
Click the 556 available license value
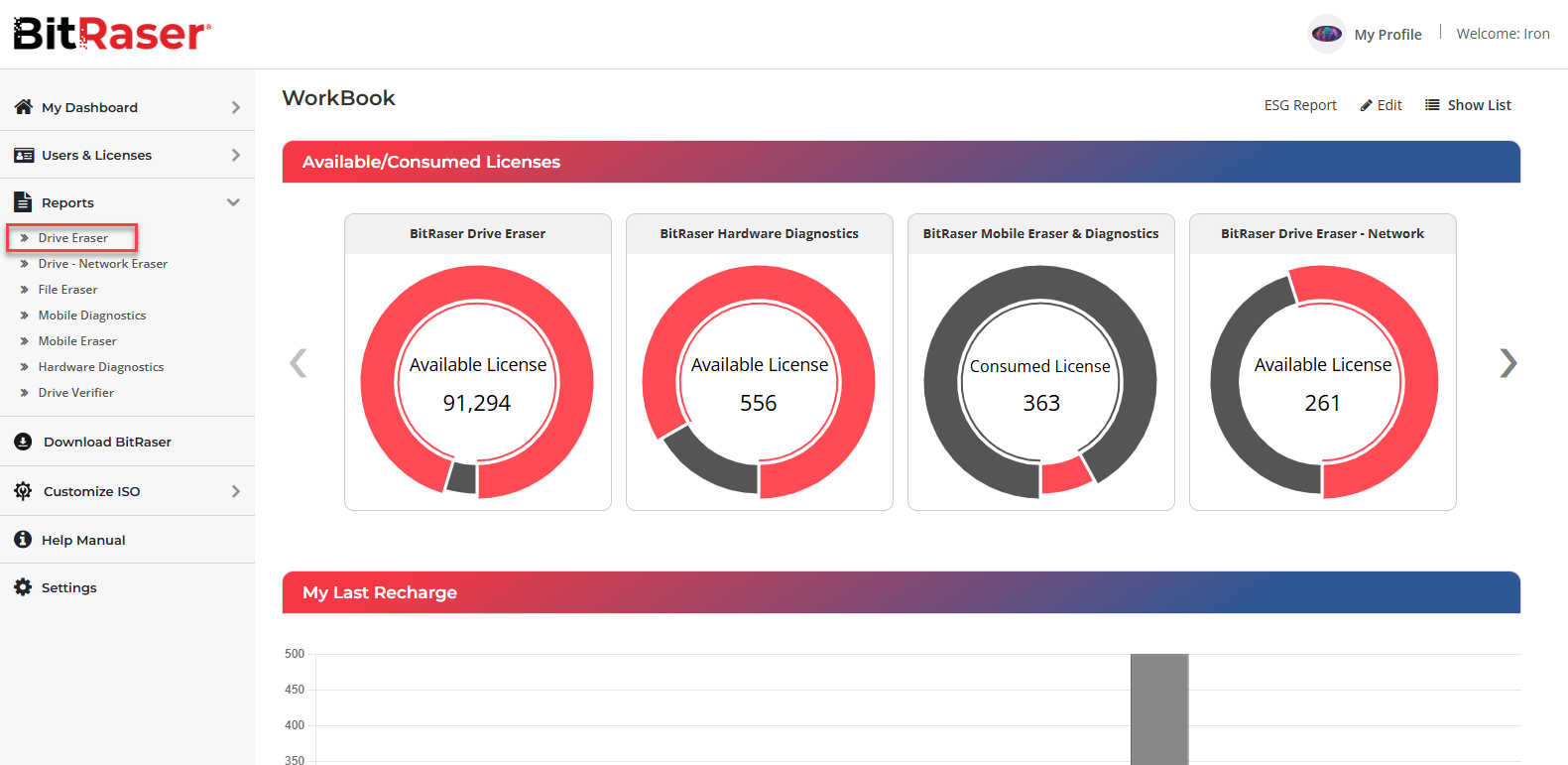759,403
